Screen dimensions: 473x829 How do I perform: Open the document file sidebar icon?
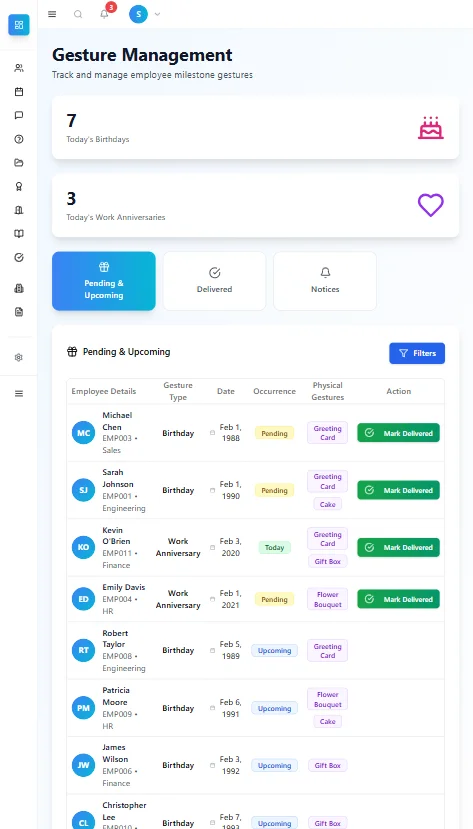[x=18, y=312]
